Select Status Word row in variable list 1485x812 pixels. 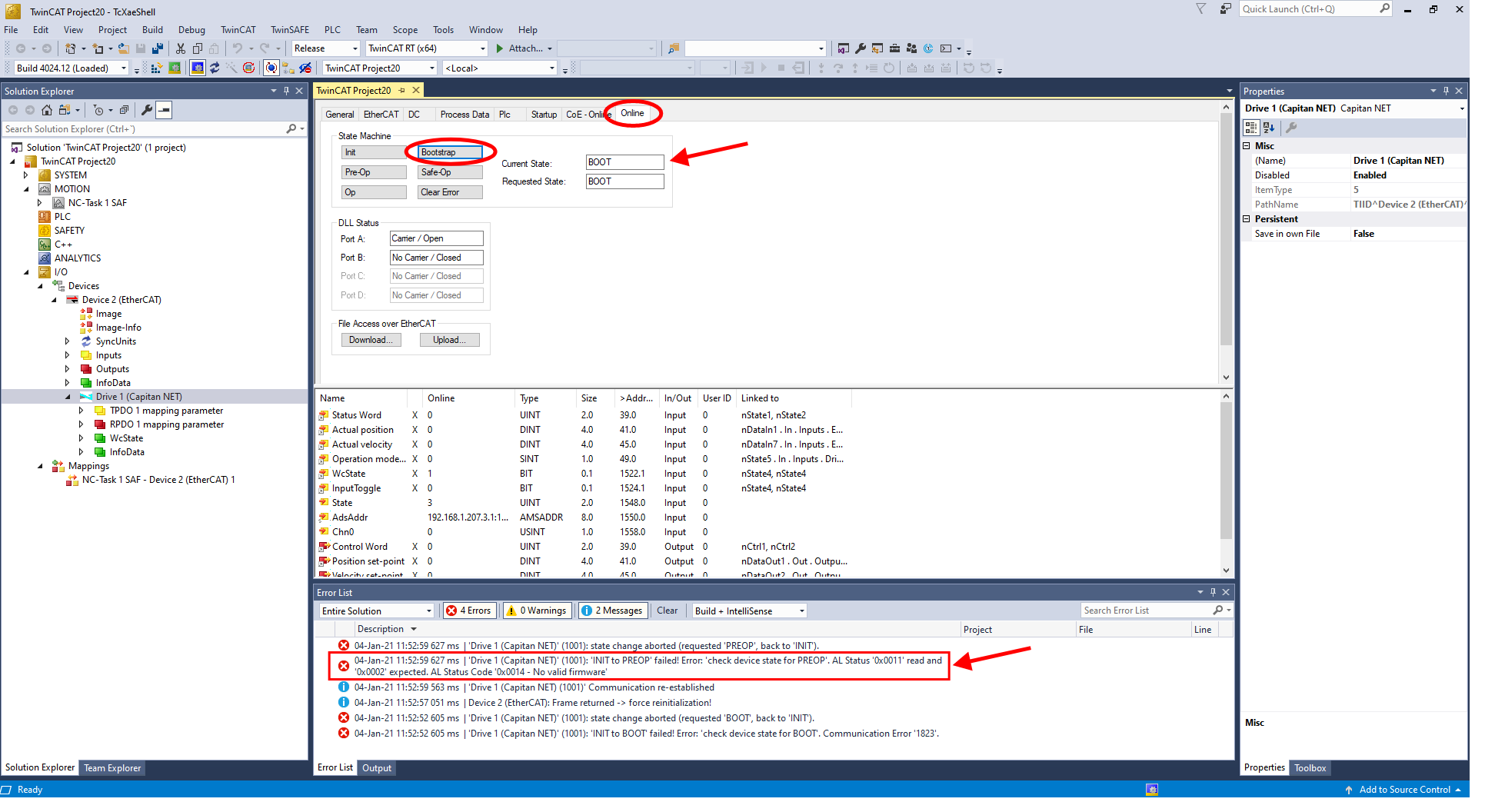(x=357, y=415)
